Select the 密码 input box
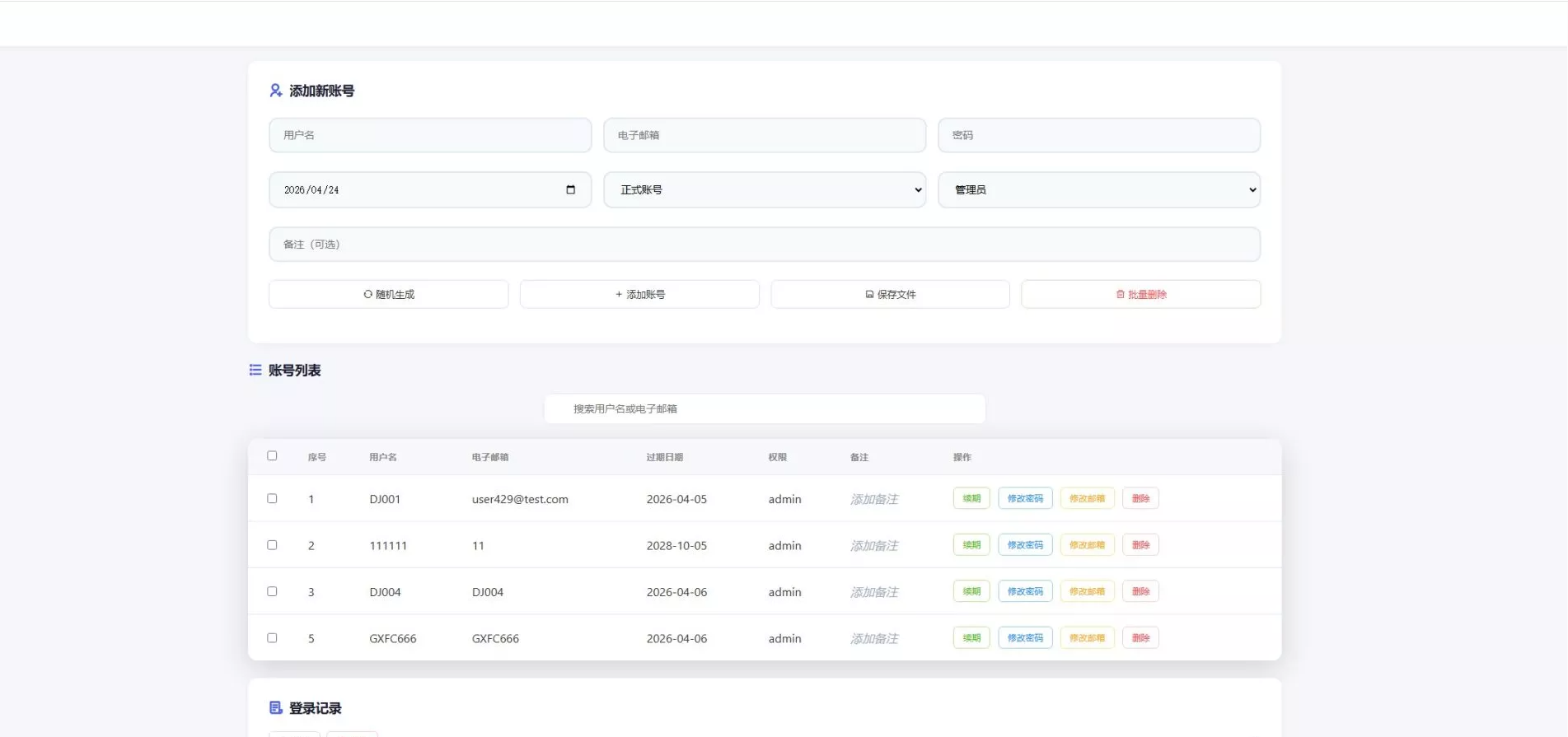The width and height of the screenshot is (1568, 737). pos(1099,135)
